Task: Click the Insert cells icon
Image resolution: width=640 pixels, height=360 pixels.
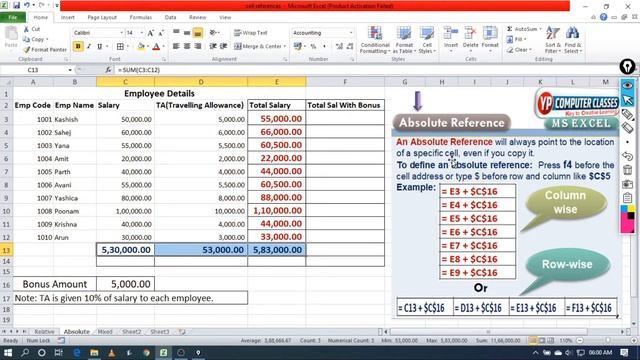Action: click(x=451, y=34)
